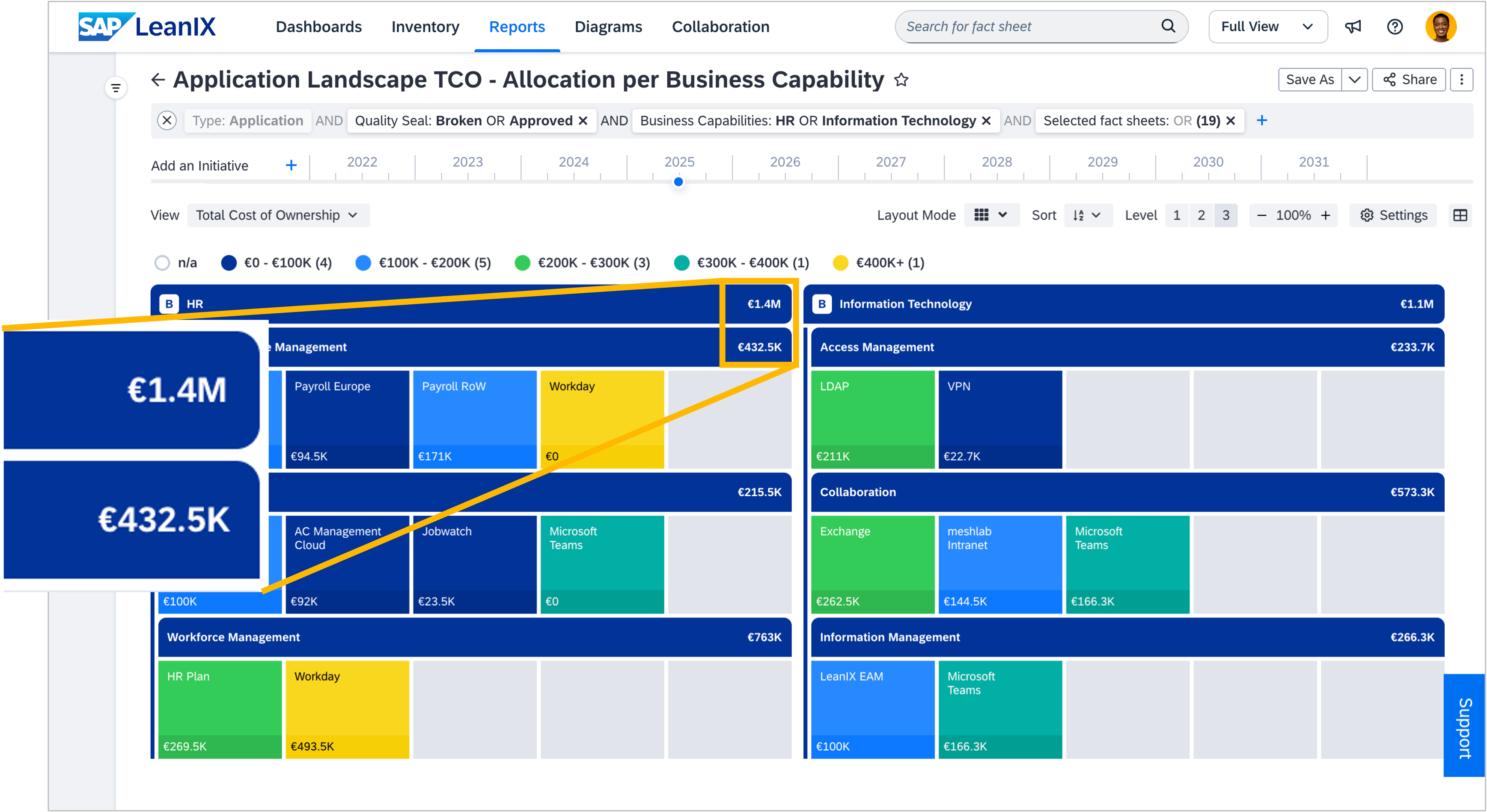Open the Support side tab
This screenshot has width=1487, height=812.
(1464, 726)
